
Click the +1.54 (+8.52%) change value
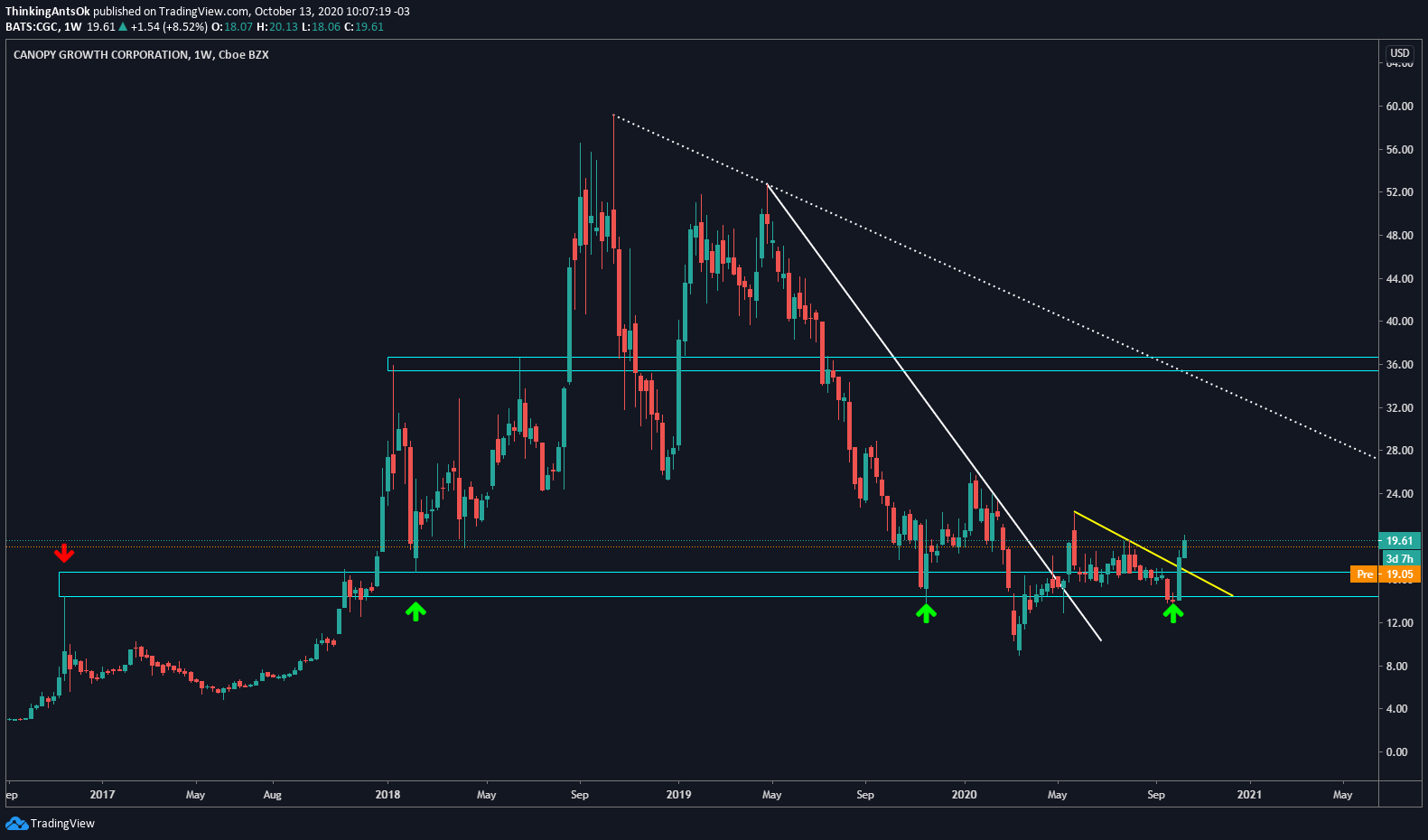pyautogui.click(x=169, y=27)
